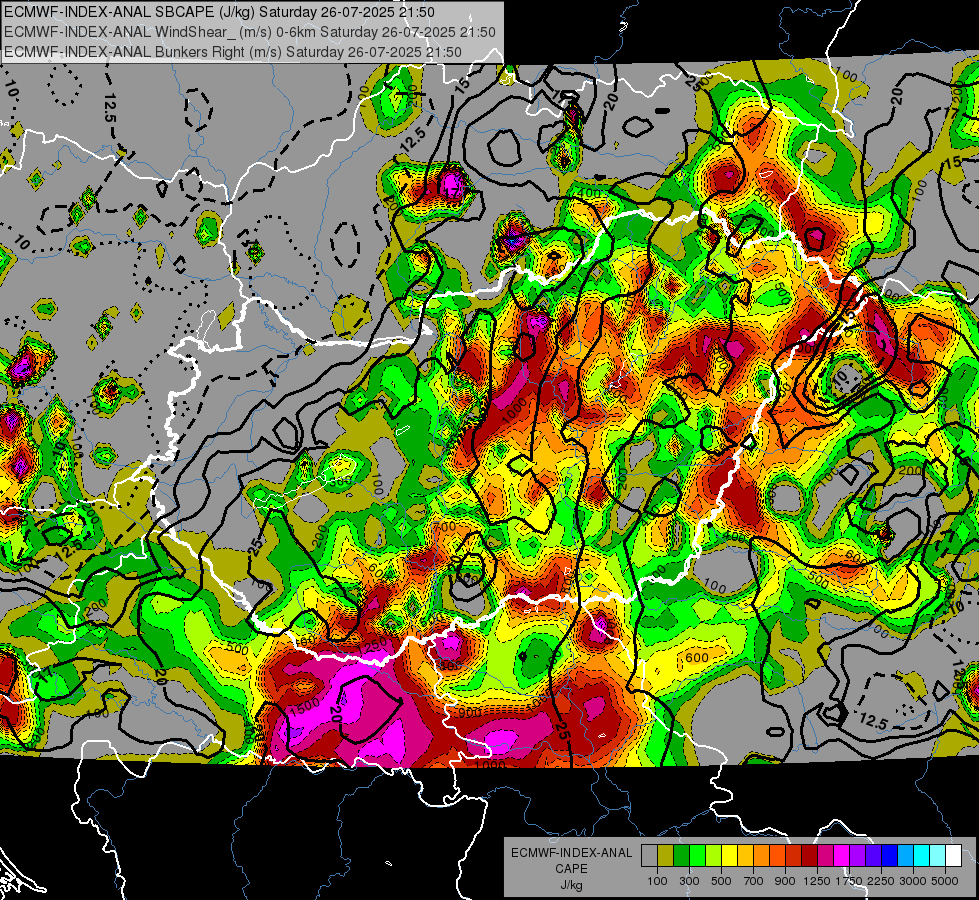Click the Bunkers Right (m/s) title line

233,52
